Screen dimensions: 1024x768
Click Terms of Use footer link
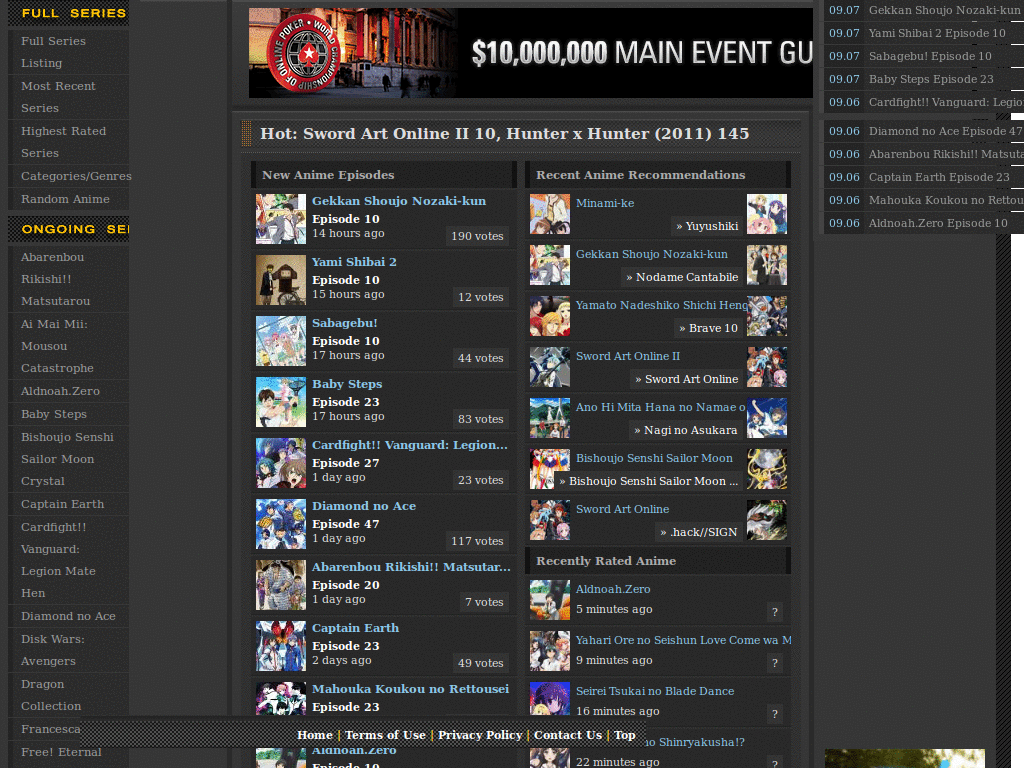click(385, 735)
